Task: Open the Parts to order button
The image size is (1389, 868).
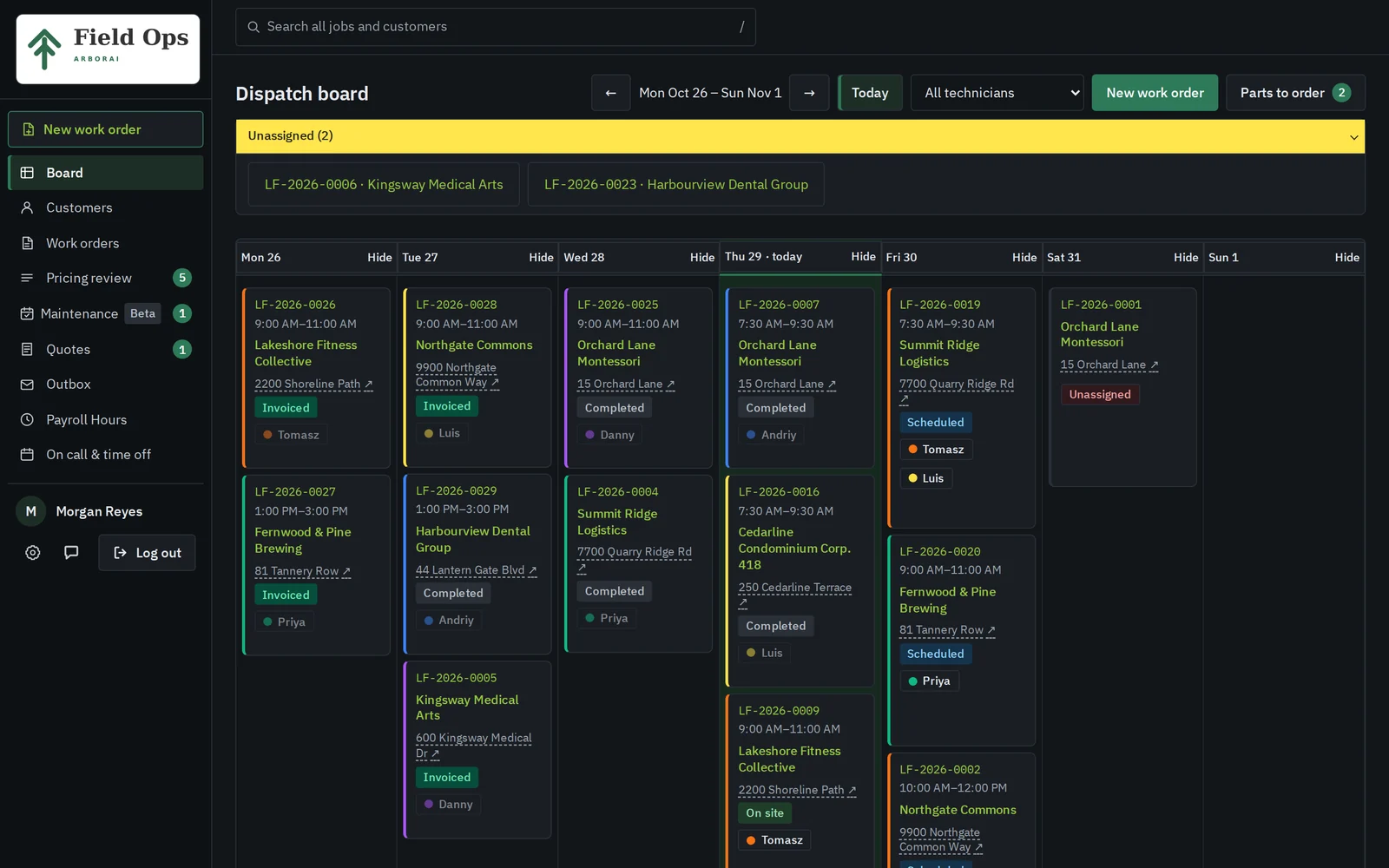Action: tap(1295, 93)
